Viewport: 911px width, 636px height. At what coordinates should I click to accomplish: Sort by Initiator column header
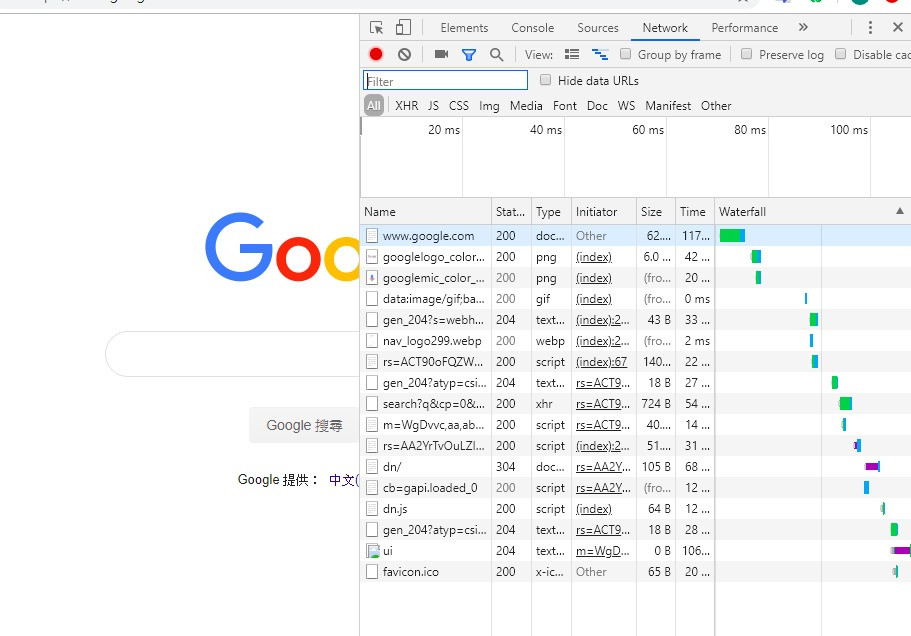point(604,211)
